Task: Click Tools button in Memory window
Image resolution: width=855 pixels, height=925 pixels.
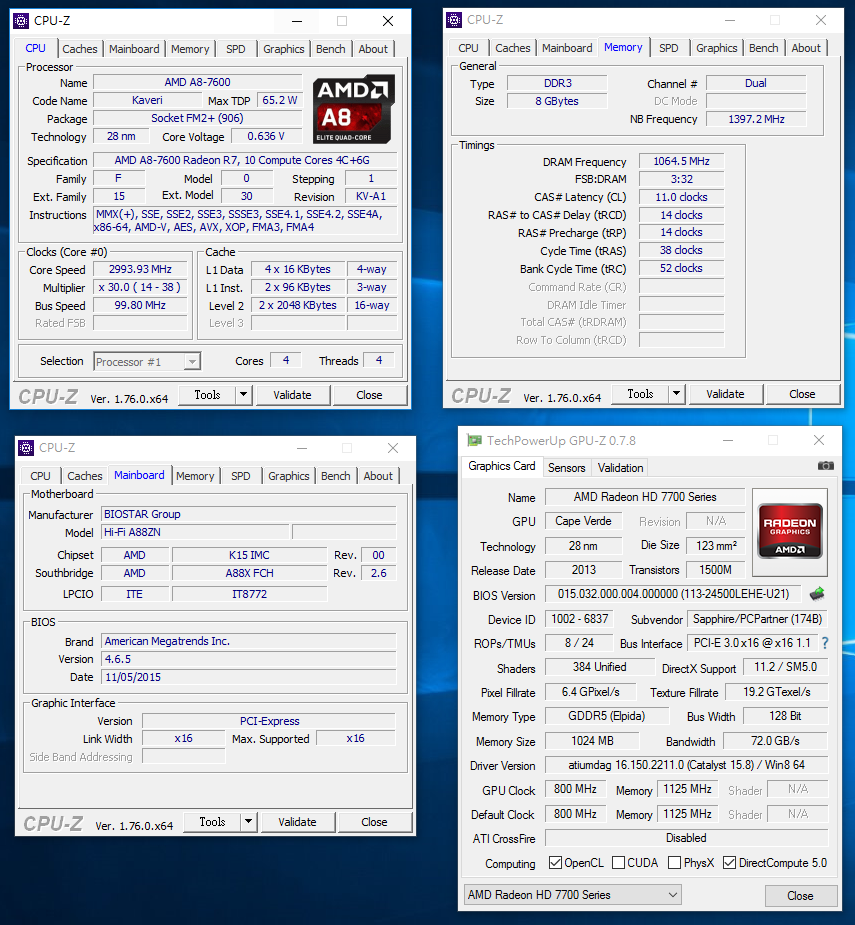Action: 640,393
